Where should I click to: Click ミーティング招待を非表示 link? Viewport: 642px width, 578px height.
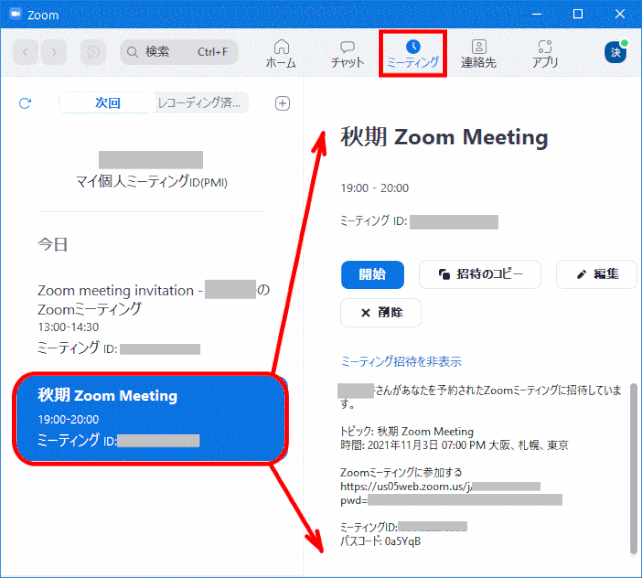(401, 361)
